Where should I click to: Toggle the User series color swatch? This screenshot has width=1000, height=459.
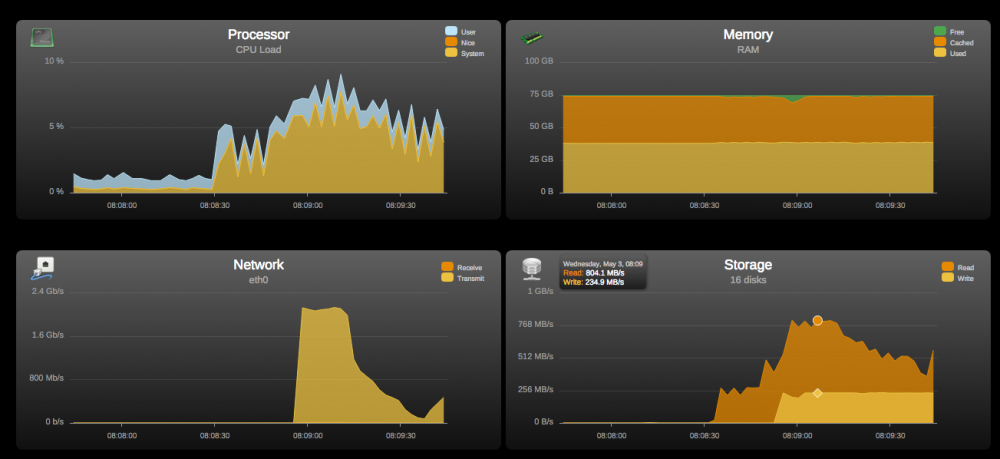(451, 31)
